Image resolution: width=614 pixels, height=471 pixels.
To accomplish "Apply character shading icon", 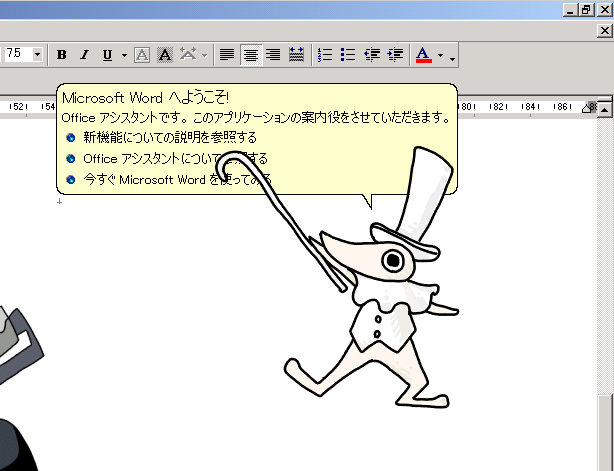I will click(x=165, y=55).
